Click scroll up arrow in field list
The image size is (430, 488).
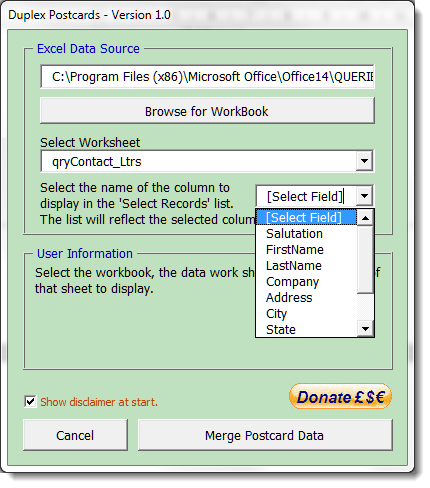[365, 218]
